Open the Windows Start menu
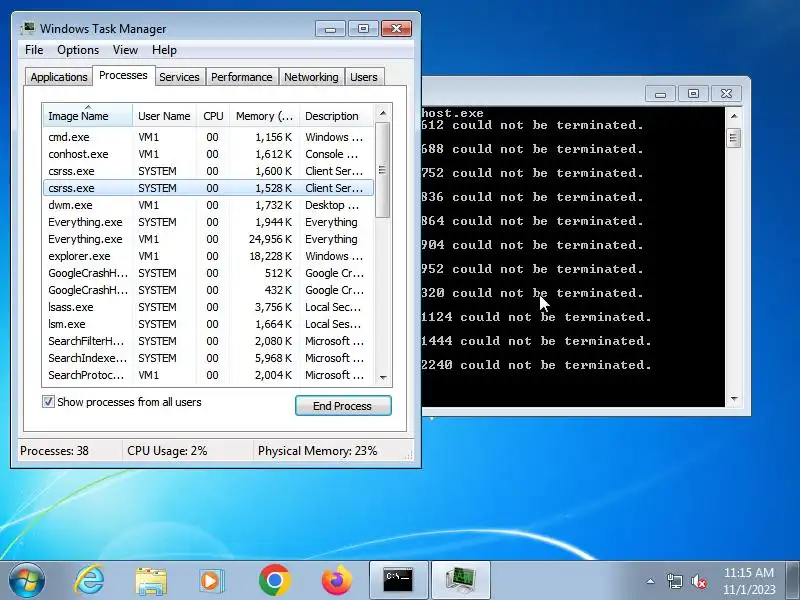The height and width of the screenshot is (600, 800). point(26,580)
